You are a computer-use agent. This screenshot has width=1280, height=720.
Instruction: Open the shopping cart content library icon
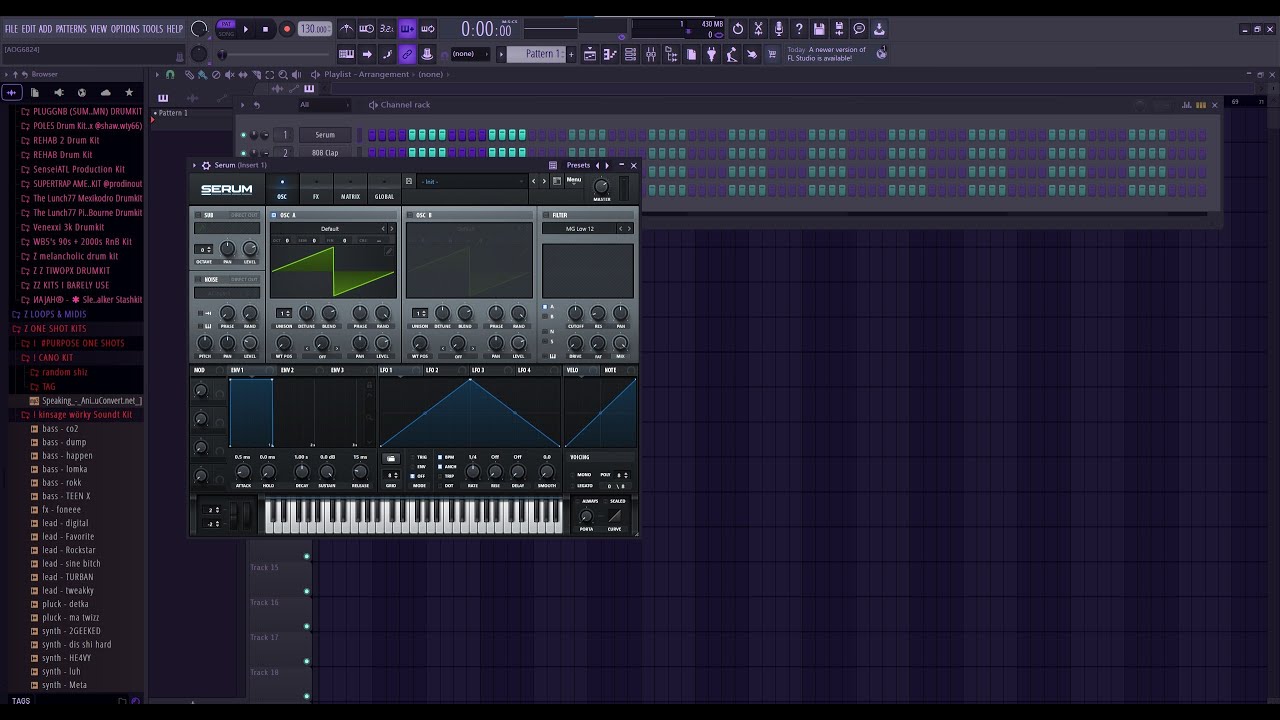pyautogui.click(x=772, y=54)
